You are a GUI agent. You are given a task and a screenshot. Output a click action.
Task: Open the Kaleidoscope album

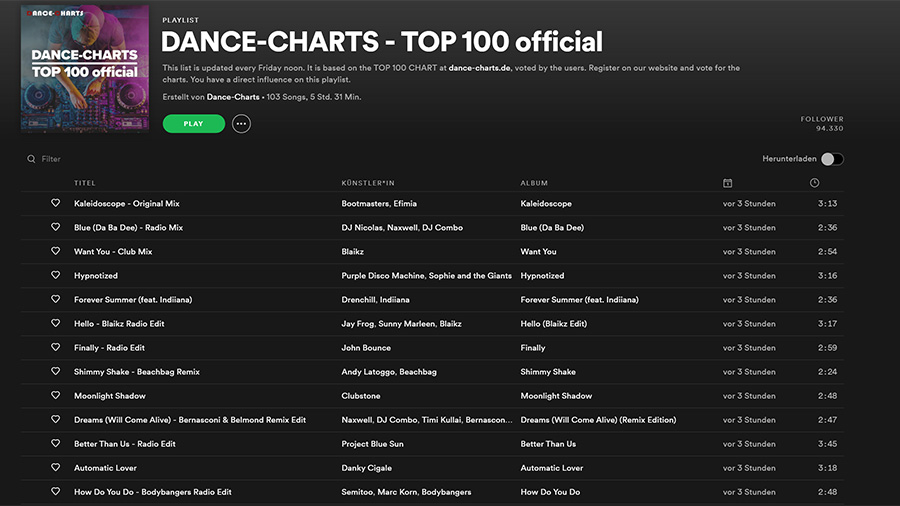546,204
